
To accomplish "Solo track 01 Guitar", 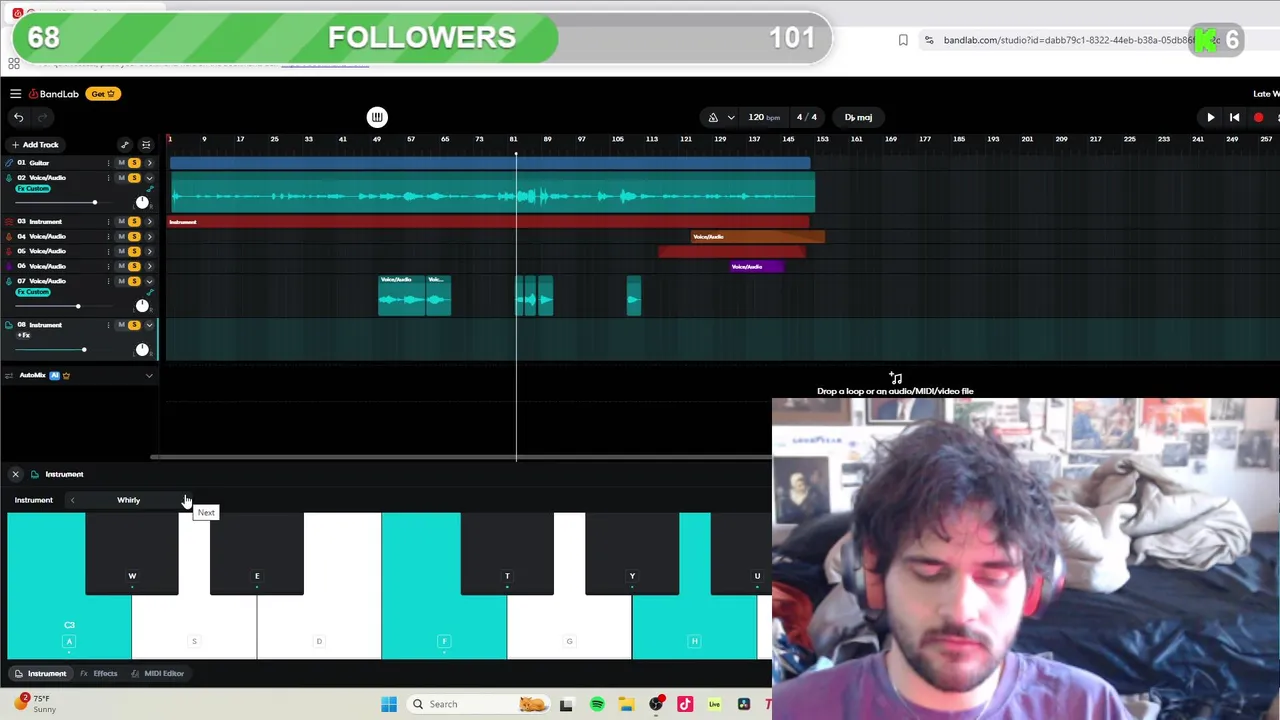I will click(x=134, y=163).
